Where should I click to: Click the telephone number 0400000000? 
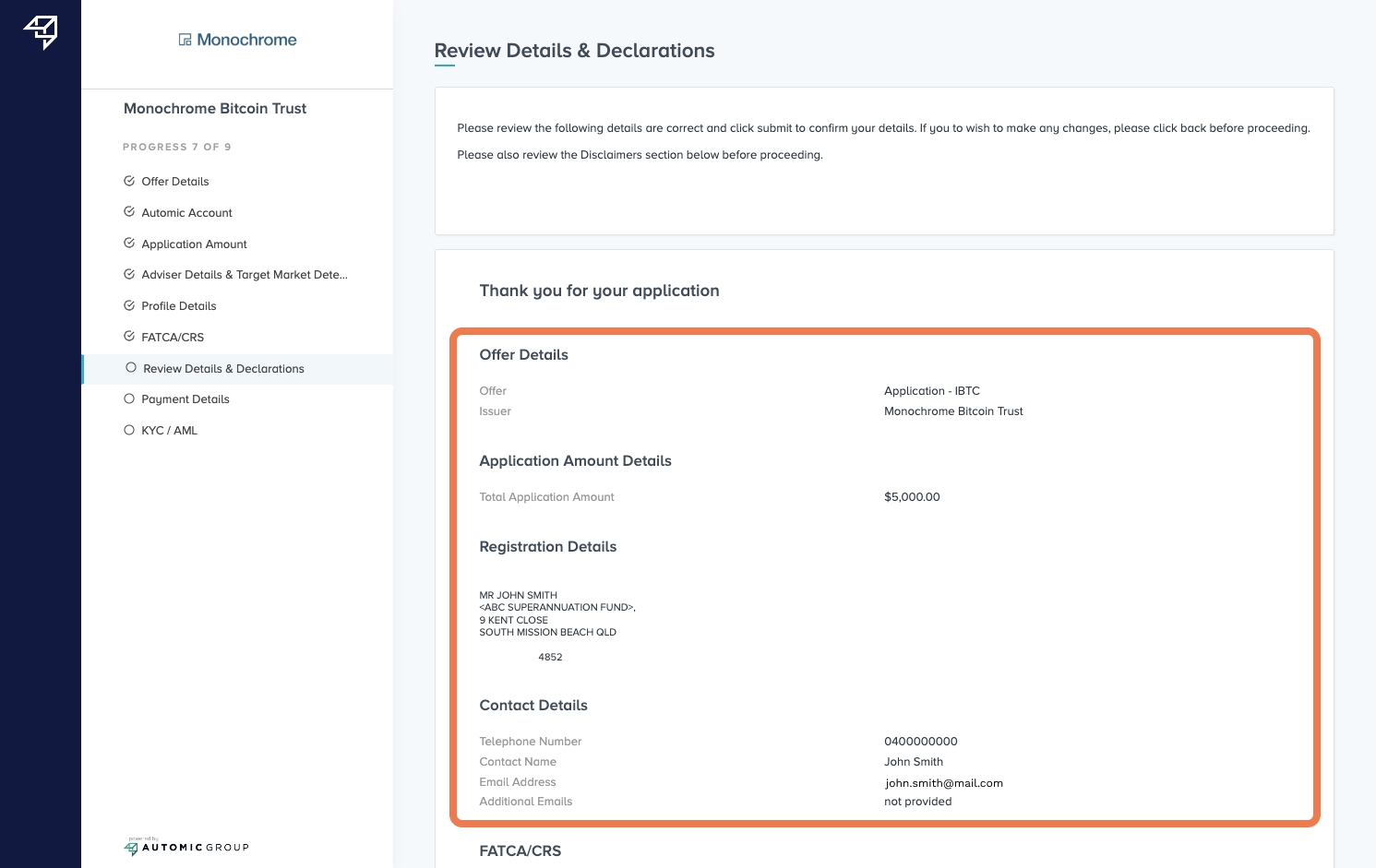pos(921,742)
